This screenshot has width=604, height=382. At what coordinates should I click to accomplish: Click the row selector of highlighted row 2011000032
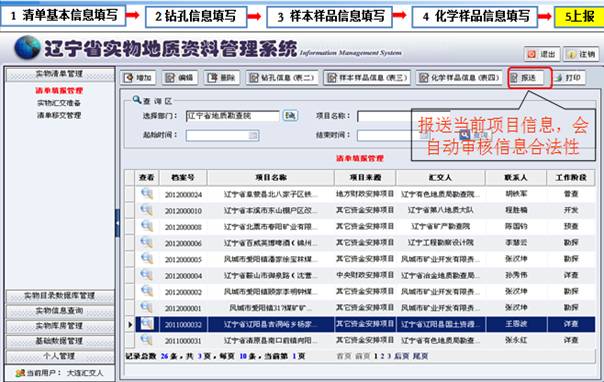pos(130,324)
